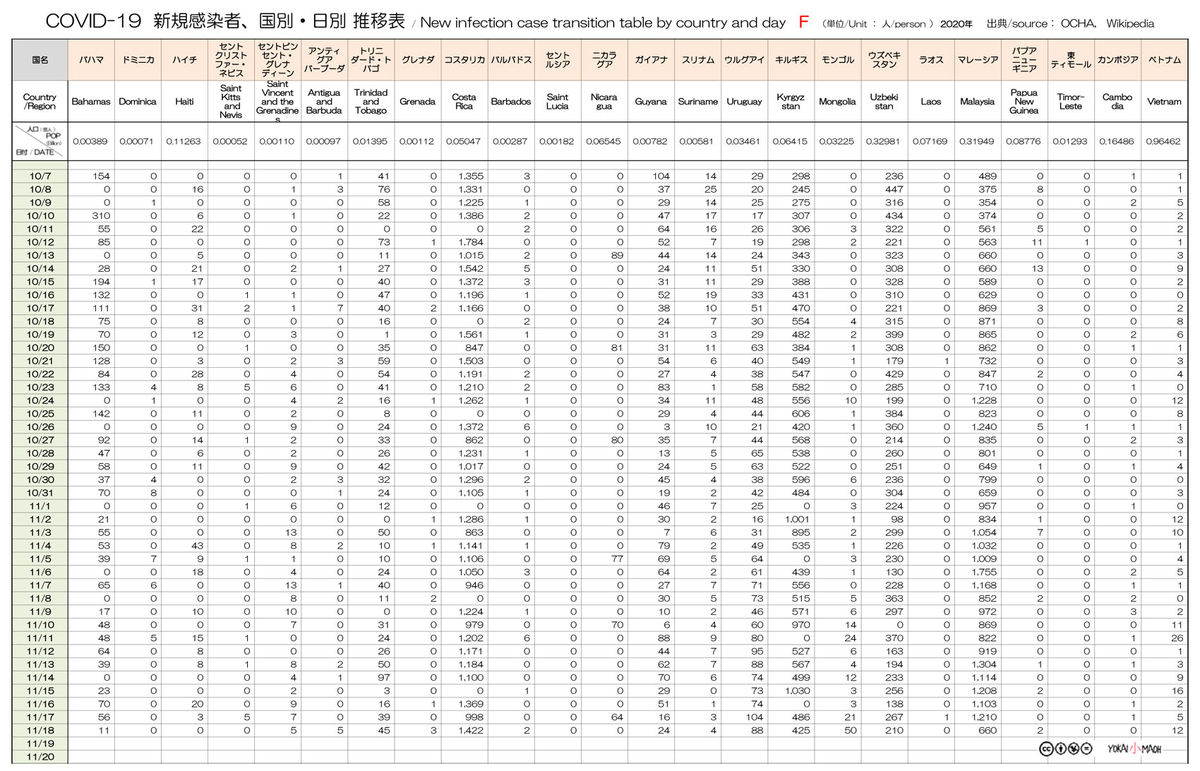Select the Timor-Leste column header

pyautogui.click(x=1070, y=101)
